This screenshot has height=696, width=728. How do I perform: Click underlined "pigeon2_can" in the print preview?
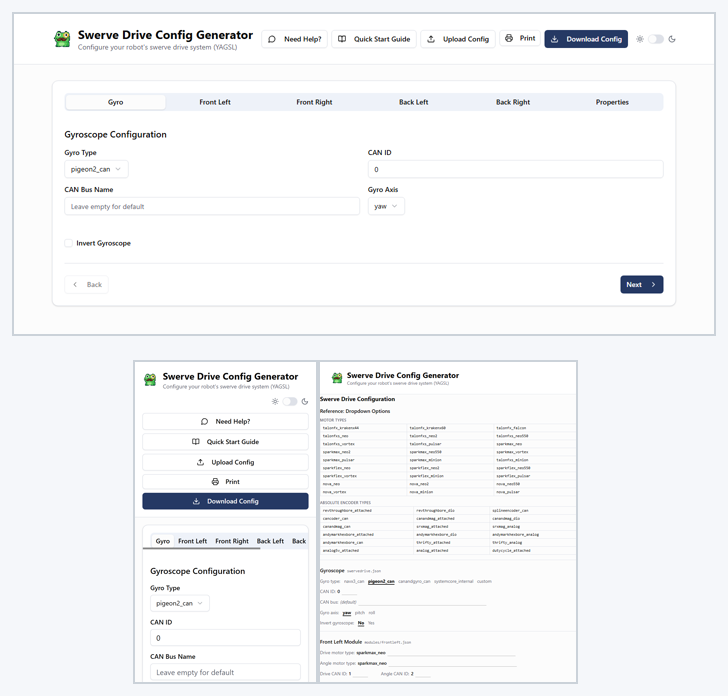[x=381, y=581]
